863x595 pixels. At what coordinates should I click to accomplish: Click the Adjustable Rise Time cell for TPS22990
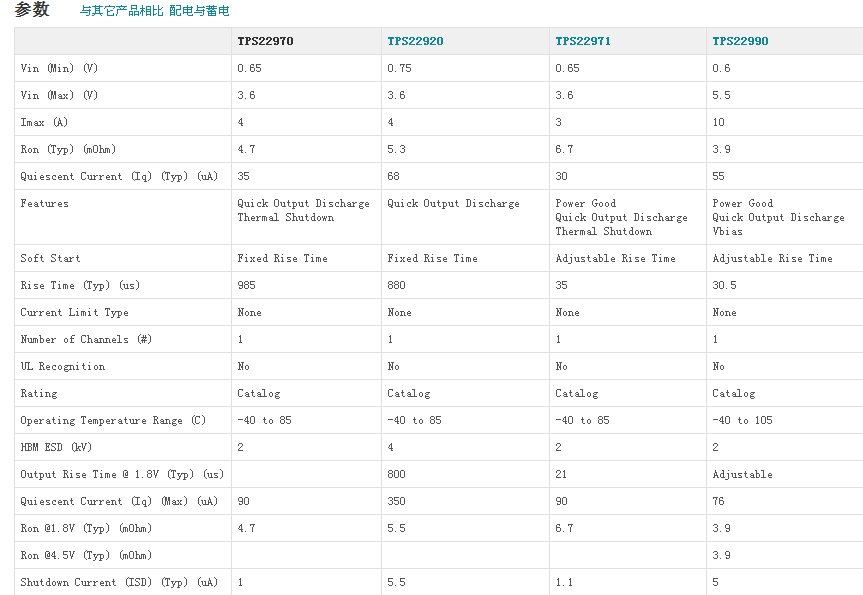pyautogui.click(x=772, y=258)
